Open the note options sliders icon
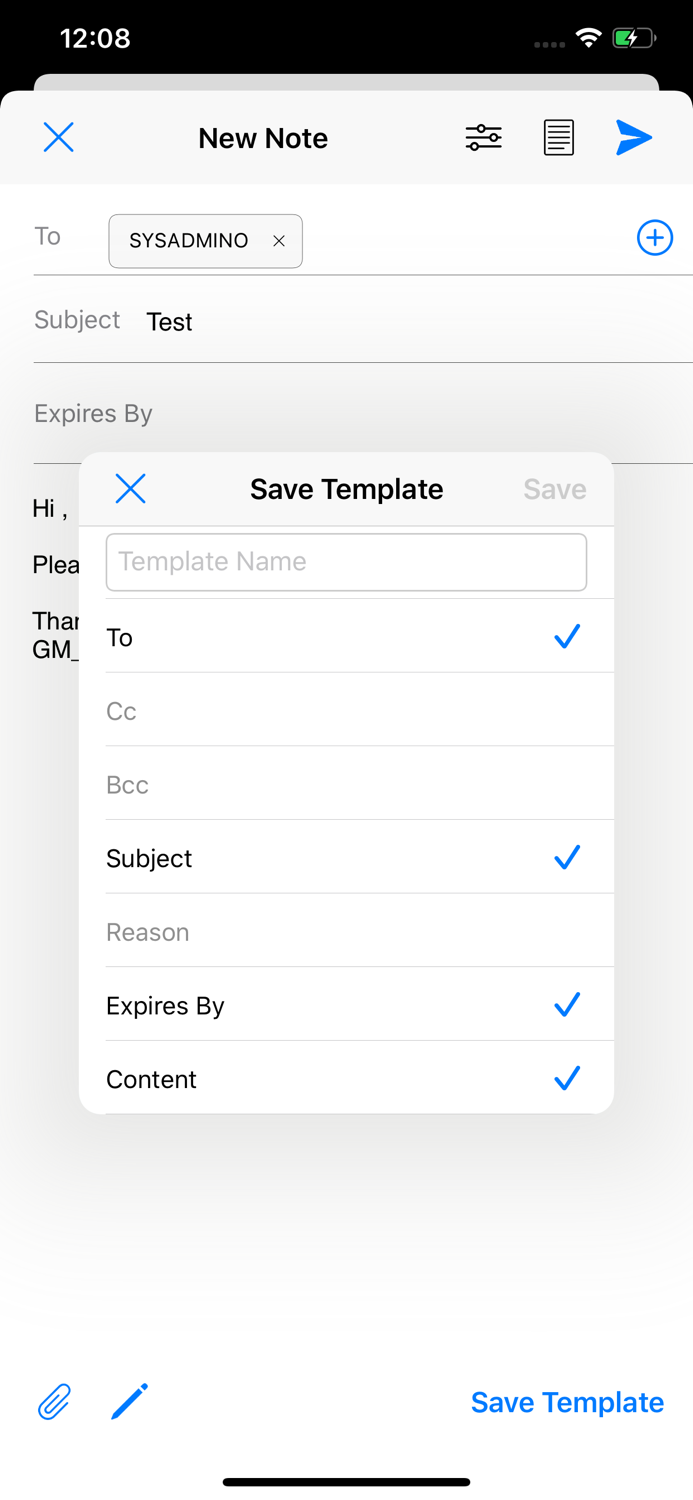The image size is (693, 1500). [483, 137]
